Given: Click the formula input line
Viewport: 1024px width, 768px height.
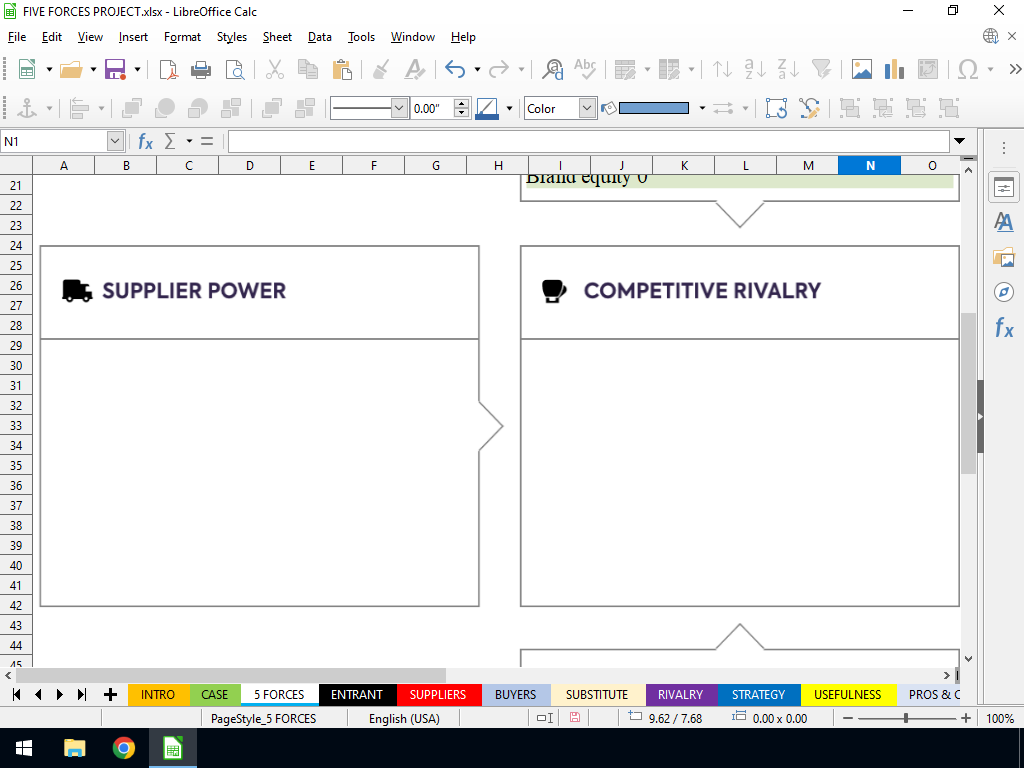Looking at the screenshot, I should [x=588, y=141].
